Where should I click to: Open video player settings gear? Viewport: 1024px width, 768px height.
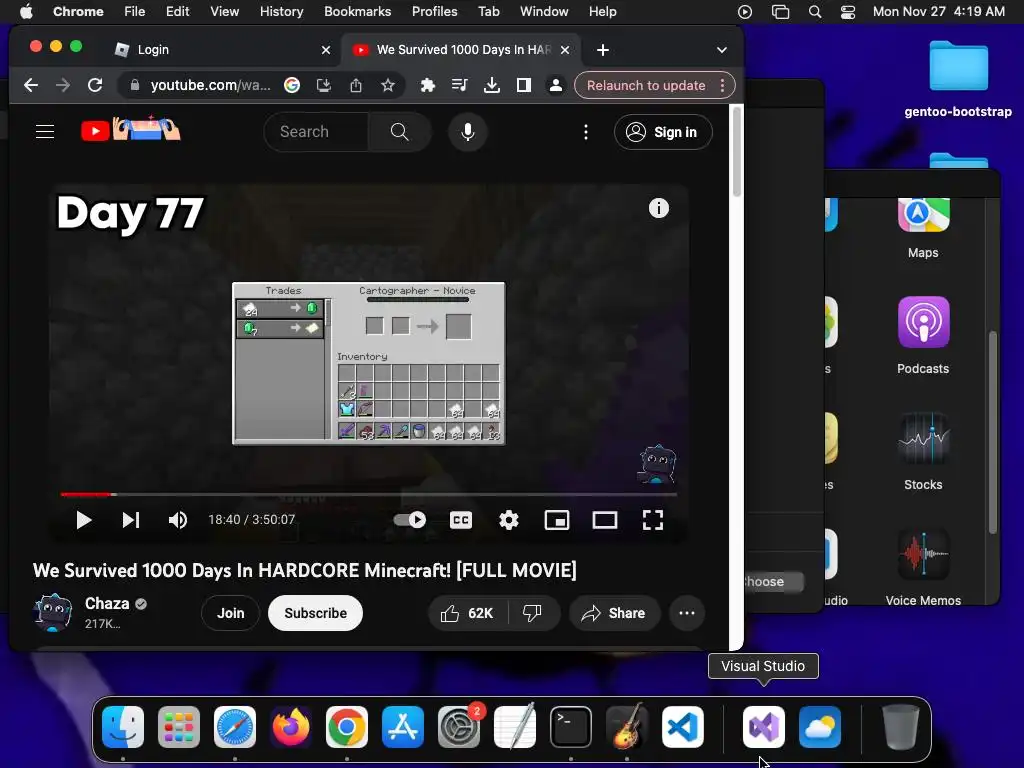[509, 520]
